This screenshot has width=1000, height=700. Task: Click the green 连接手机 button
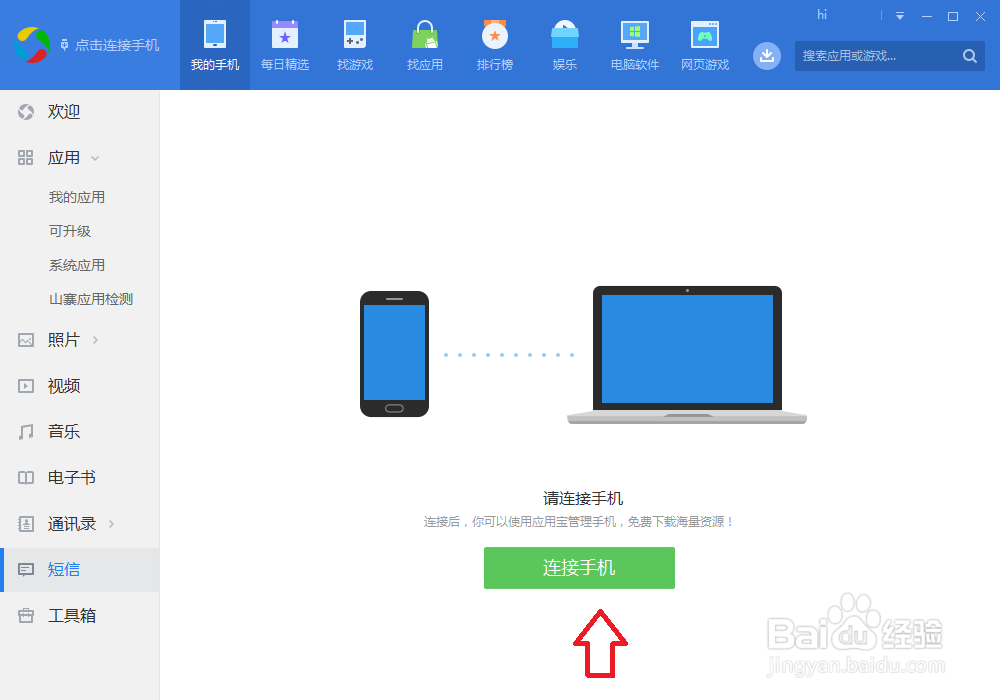click(x=579, y=568)
